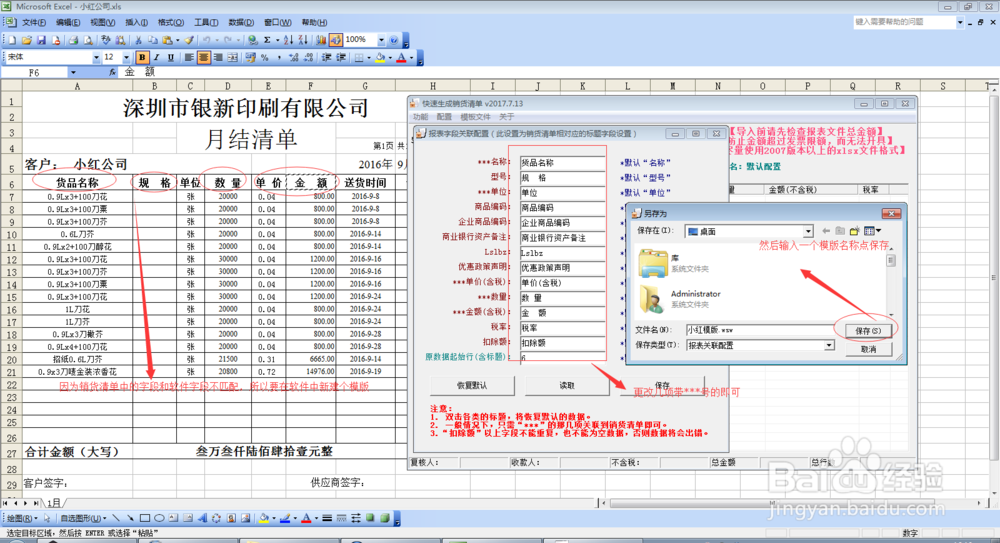The height and width of the screenshot is (543, 1000).
Task: Open the Views menu dropdown in Save As
Action: tap(878, 230)
